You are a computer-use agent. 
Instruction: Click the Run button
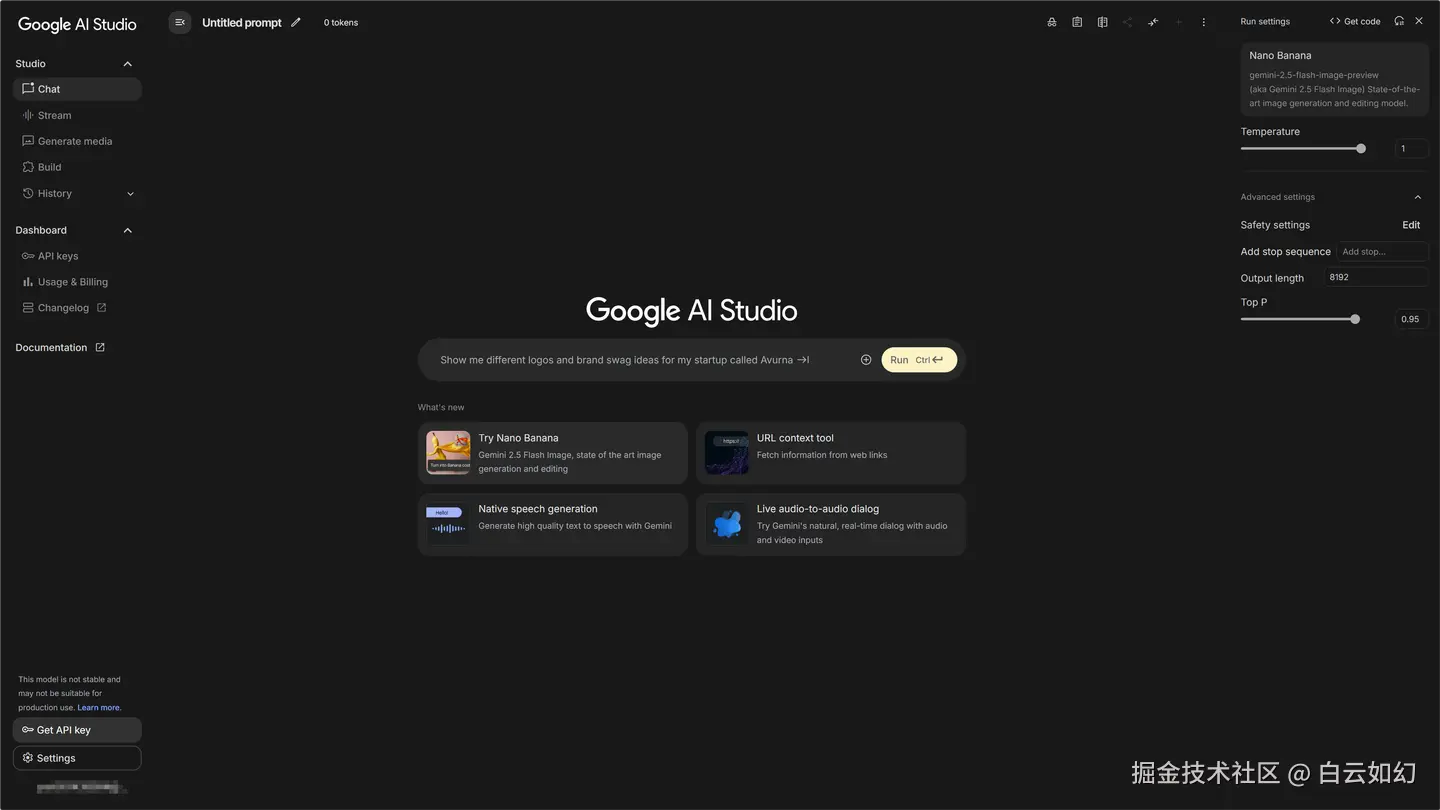919,360
